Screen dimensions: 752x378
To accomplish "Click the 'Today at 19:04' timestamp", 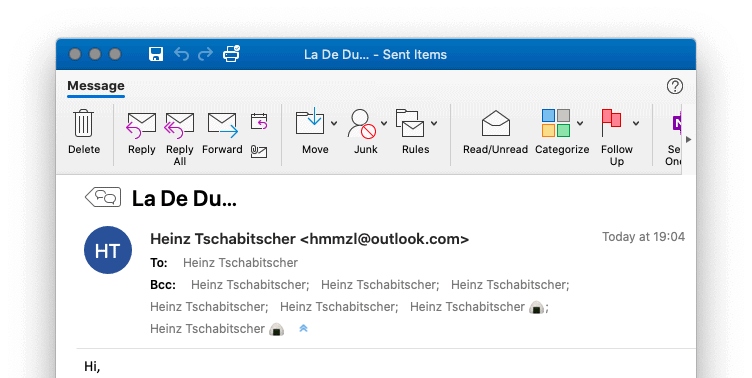I will click(643, 236).
